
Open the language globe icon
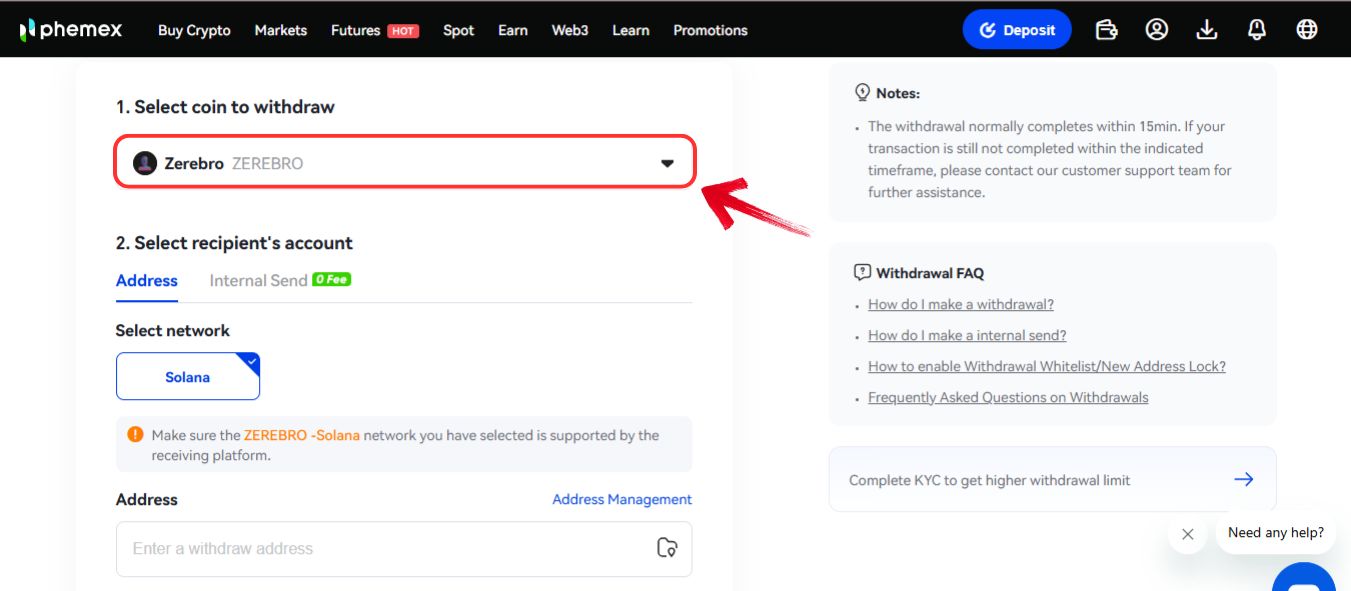coord(1307,30)
